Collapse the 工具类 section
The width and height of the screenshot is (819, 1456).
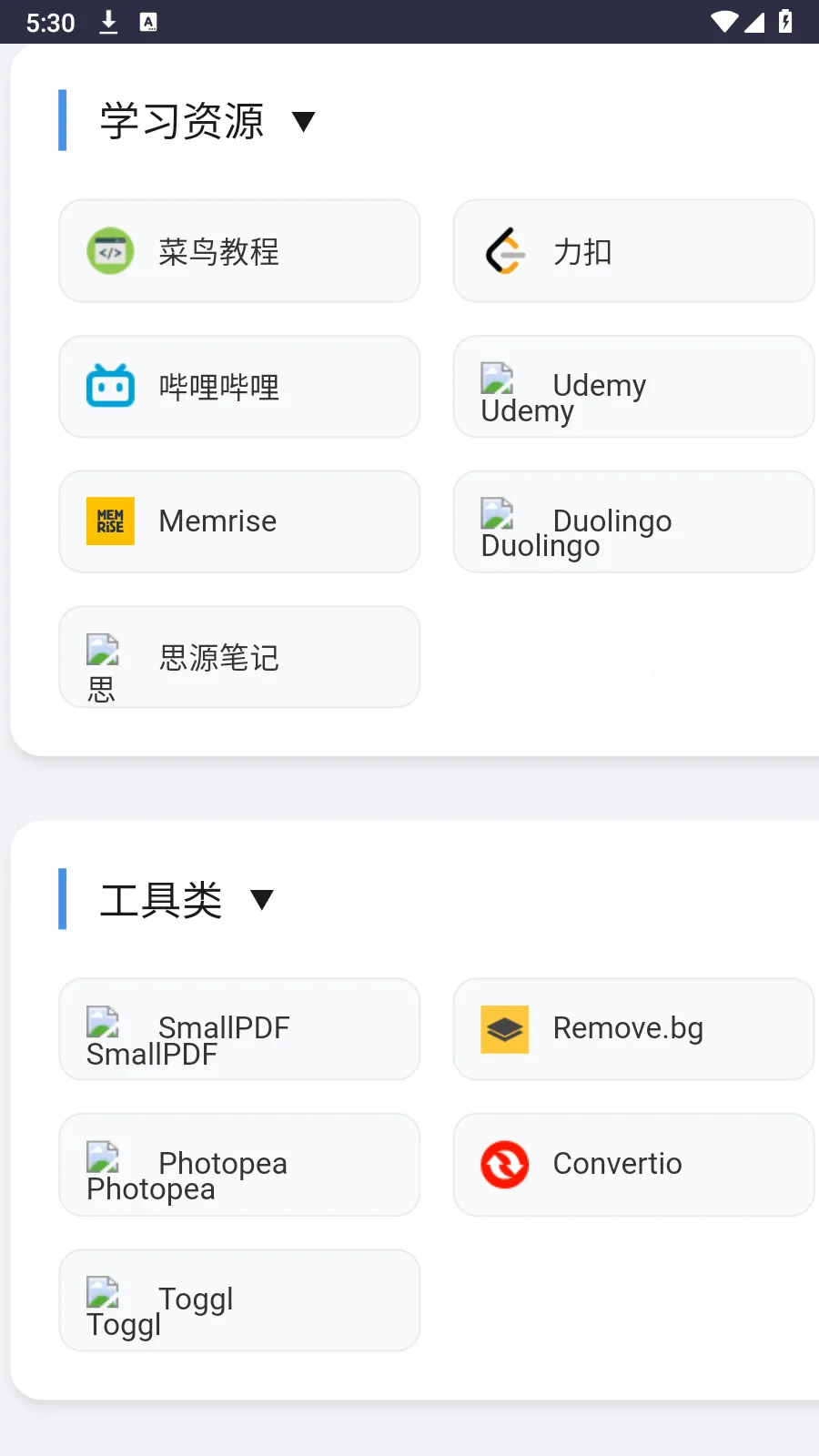click(x=262, y=900)
